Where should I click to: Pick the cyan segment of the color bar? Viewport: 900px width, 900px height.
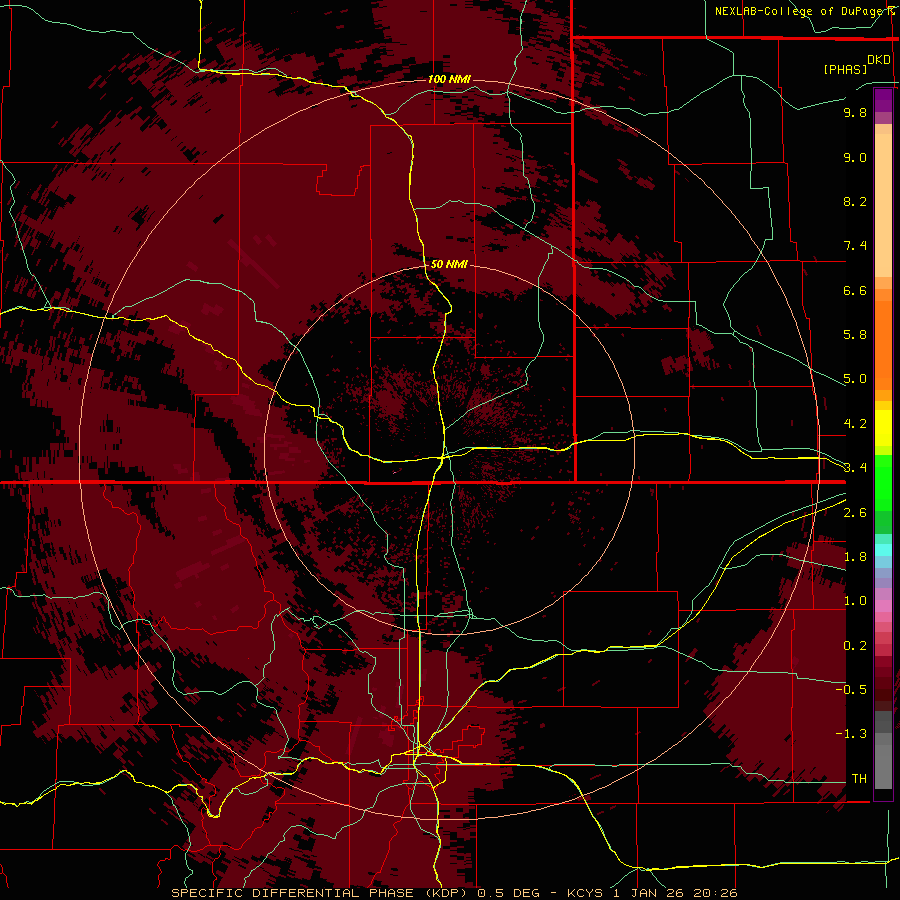pos(883,550)
